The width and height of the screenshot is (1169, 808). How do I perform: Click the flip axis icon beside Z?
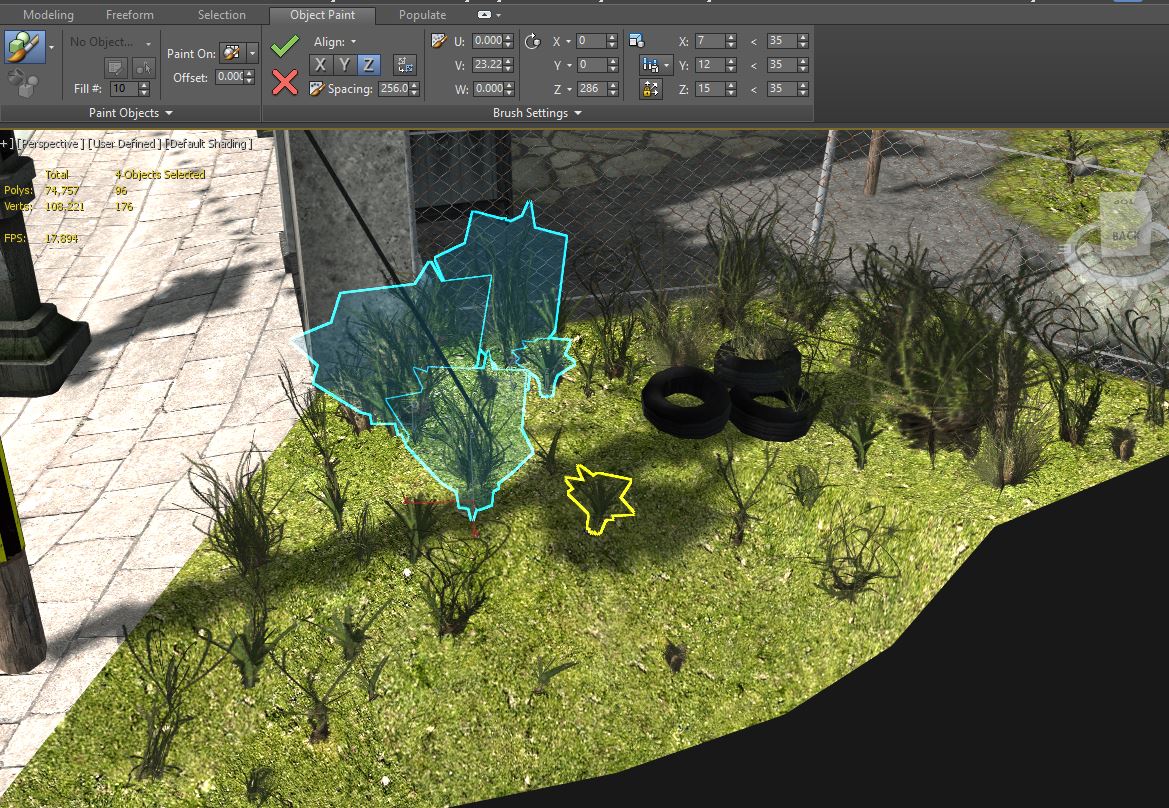click(405, 65)
